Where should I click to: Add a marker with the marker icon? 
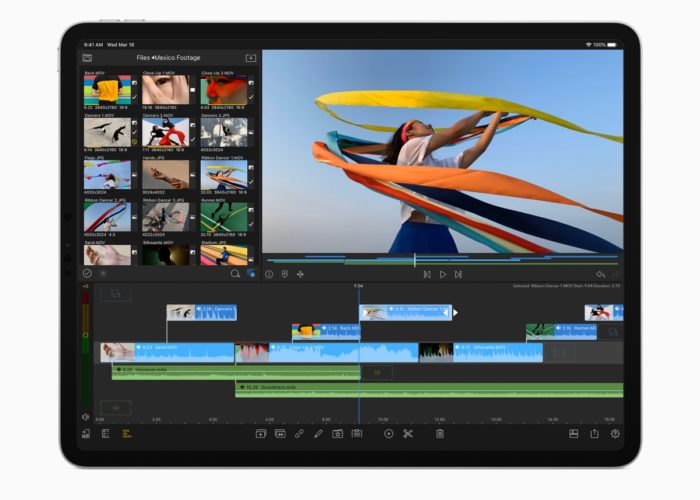(284, 274)
